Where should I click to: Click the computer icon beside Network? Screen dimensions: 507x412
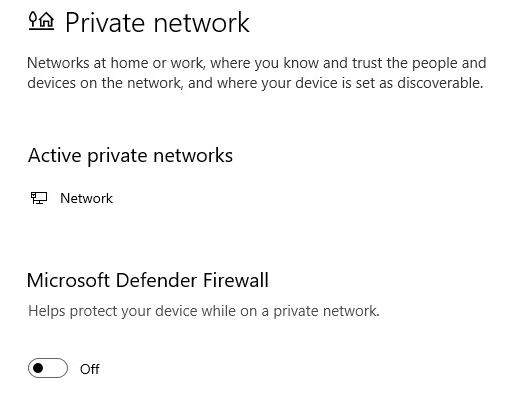[x=39, y=198]
